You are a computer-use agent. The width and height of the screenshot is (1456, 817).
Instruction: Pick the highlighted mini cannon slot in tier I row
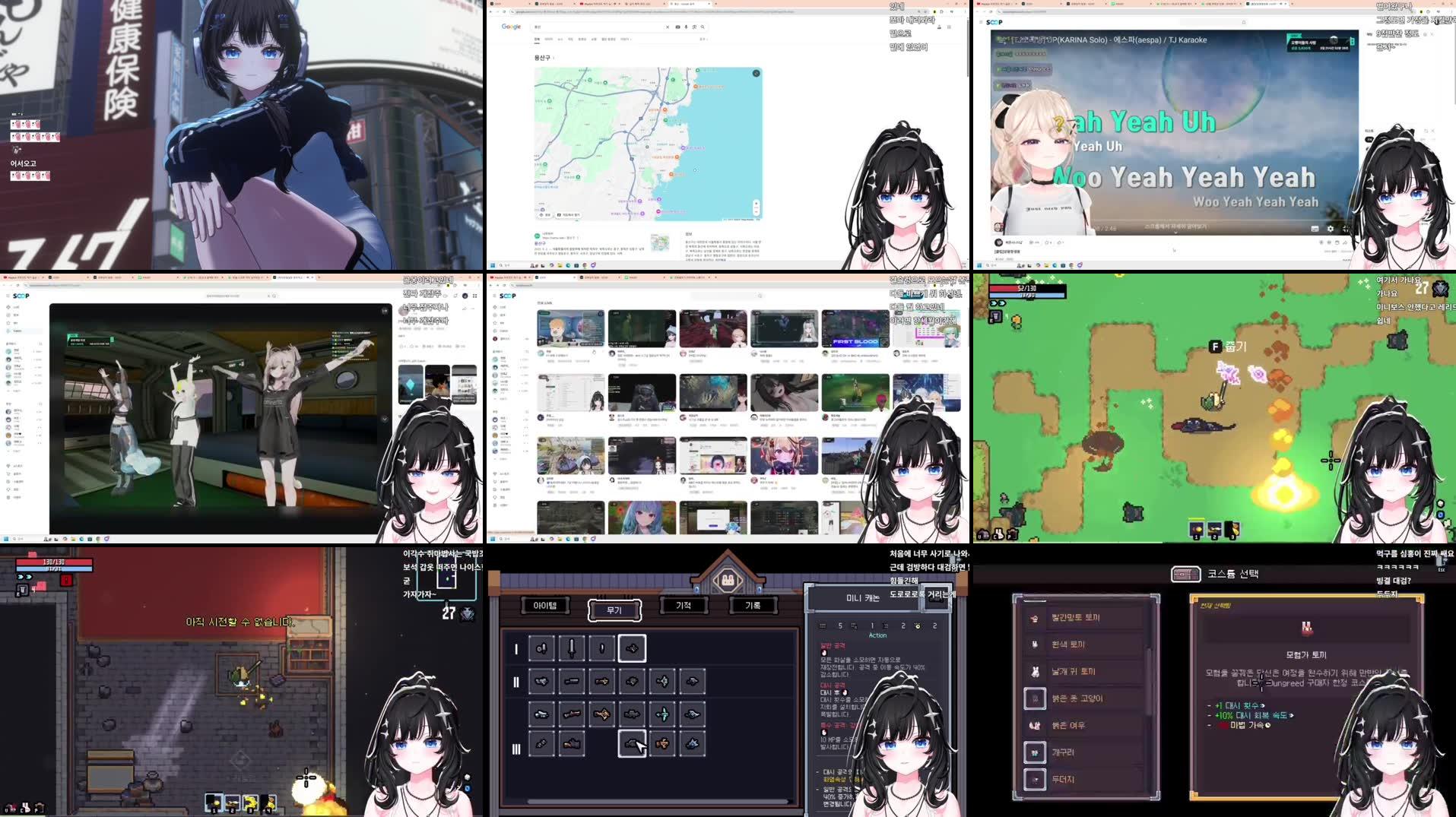coord(632,648)
